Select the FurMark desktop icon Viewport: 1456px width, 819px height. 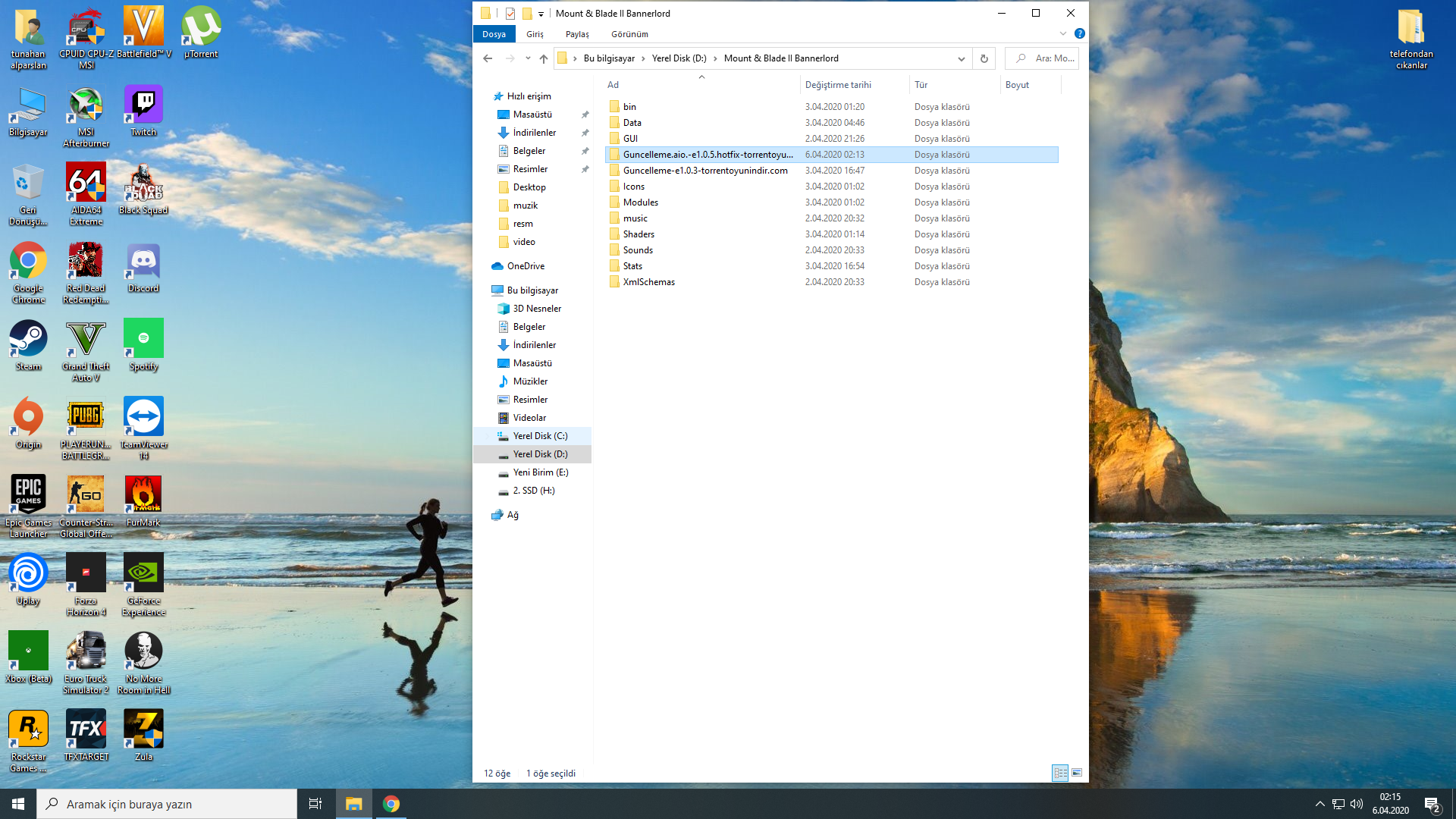coord(143,500)
